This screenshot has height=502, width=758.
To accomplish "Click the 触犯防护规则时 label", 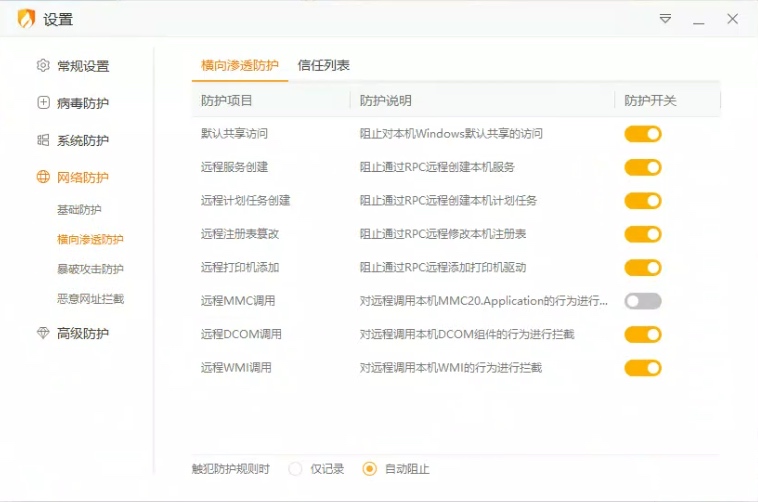I will point(231,469).
